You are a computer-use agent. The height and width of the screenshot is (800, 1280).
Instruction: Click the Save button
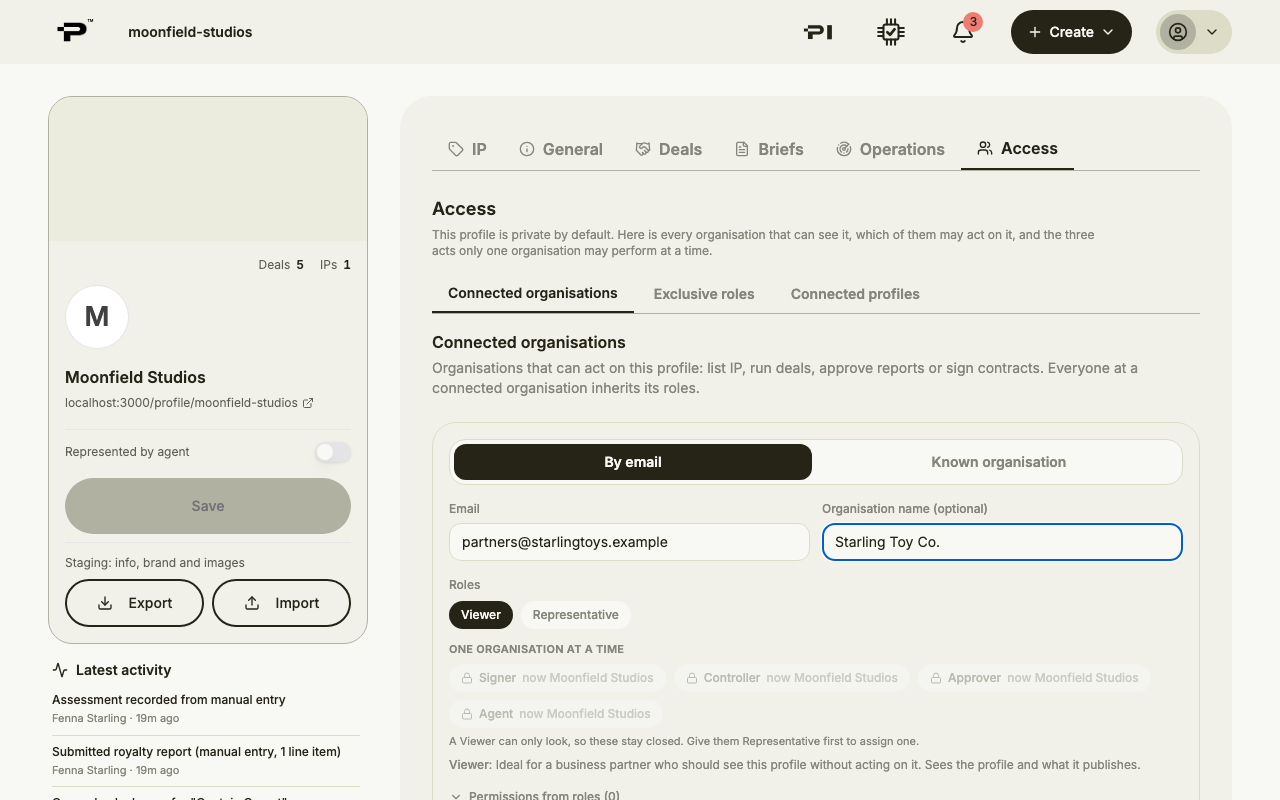[x=208, y=506]
